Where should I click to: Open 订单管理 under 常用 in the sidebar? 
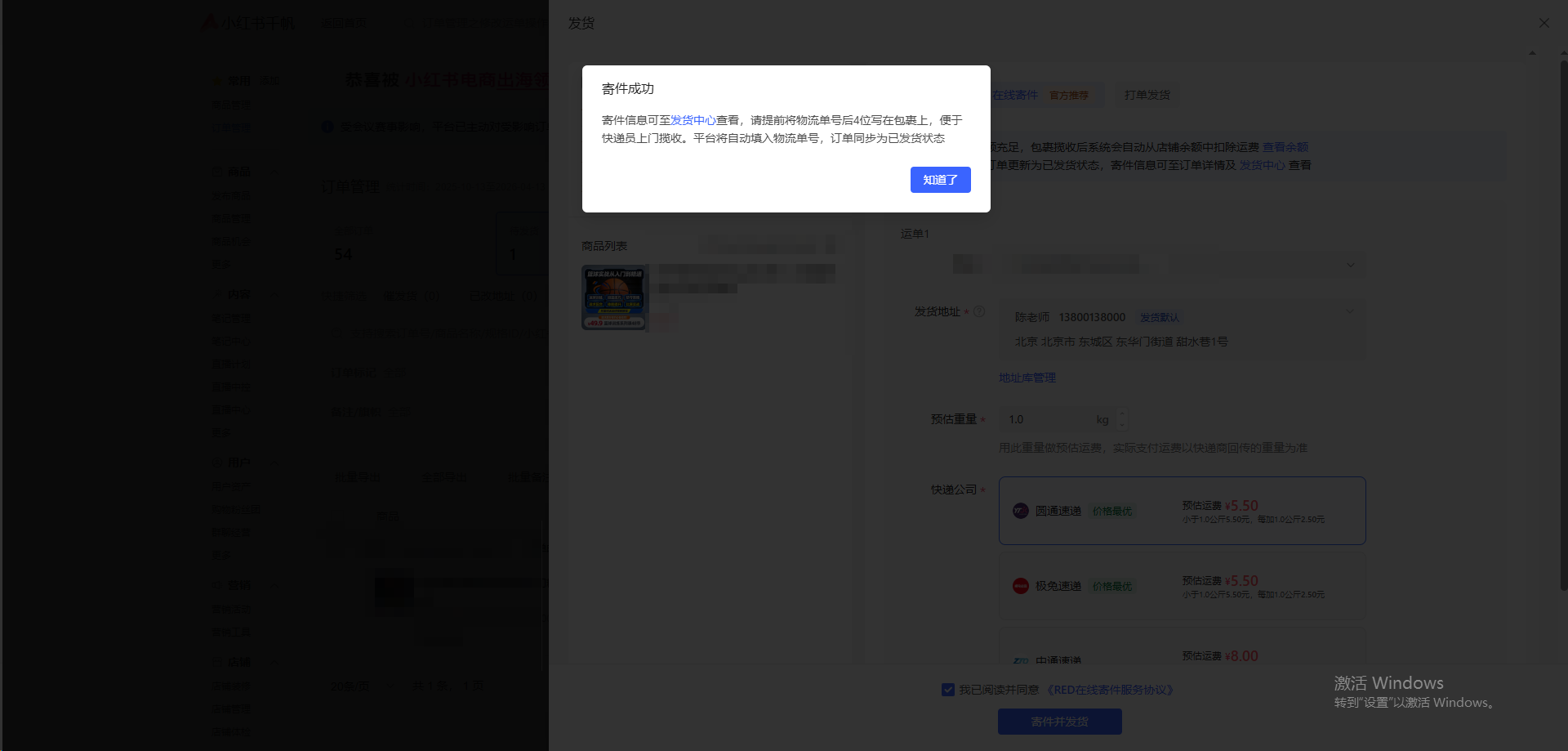pos(231,127)
